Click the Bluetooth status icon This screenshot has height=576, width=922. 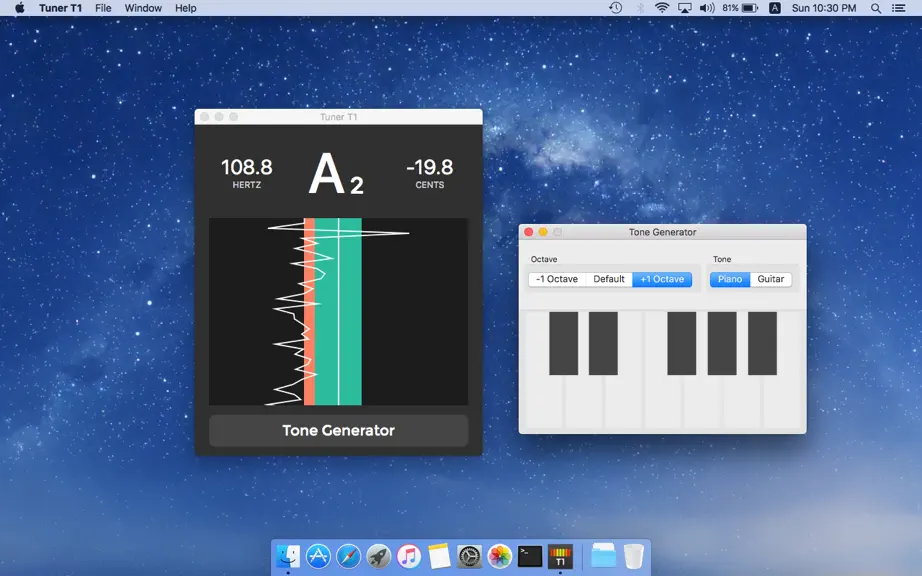[x=640, y=8]
